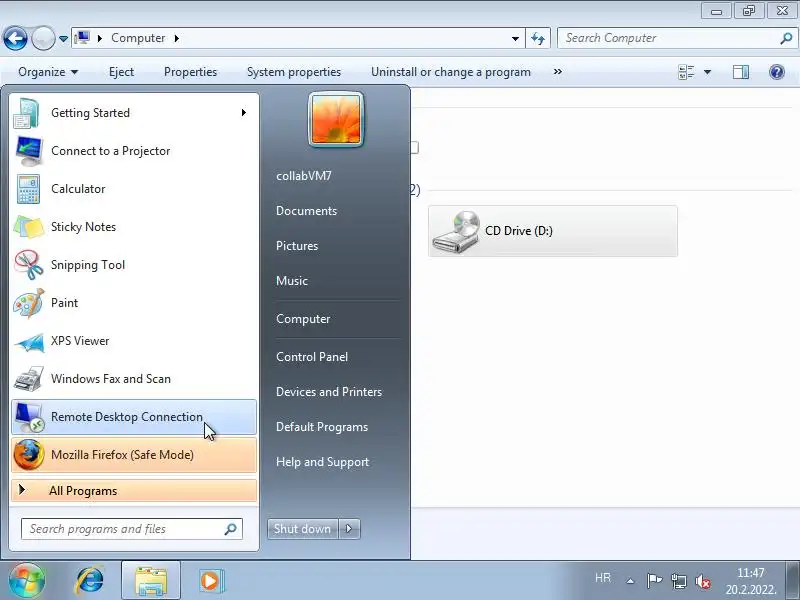The width and height of the screenshot is (800, 600).
Task: Click the Windows Start orb
Action: (x=27, y=581)
